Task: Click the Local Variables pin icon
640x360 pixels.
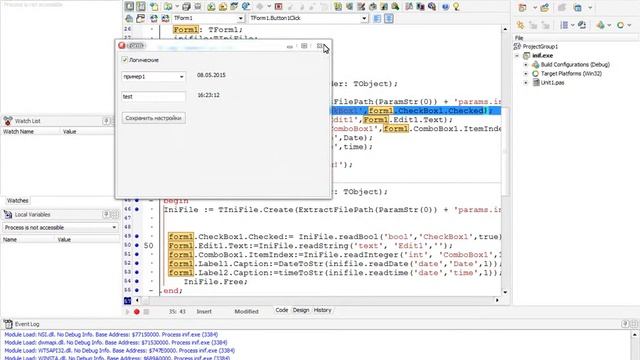Action: tap(106, 214)
